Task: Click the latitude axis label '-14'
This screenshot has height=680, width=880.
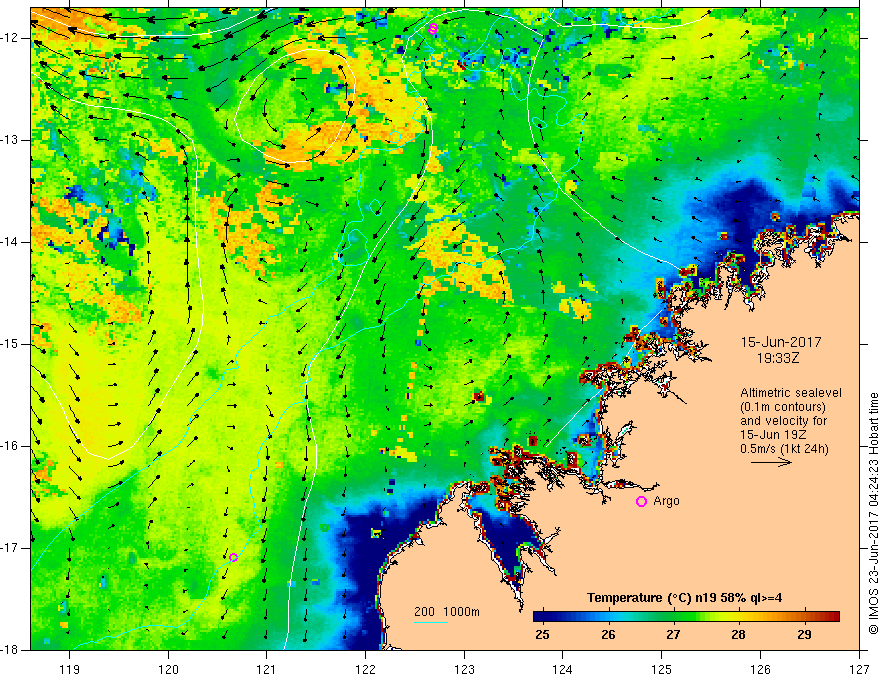Action: [x=11, y=242]
